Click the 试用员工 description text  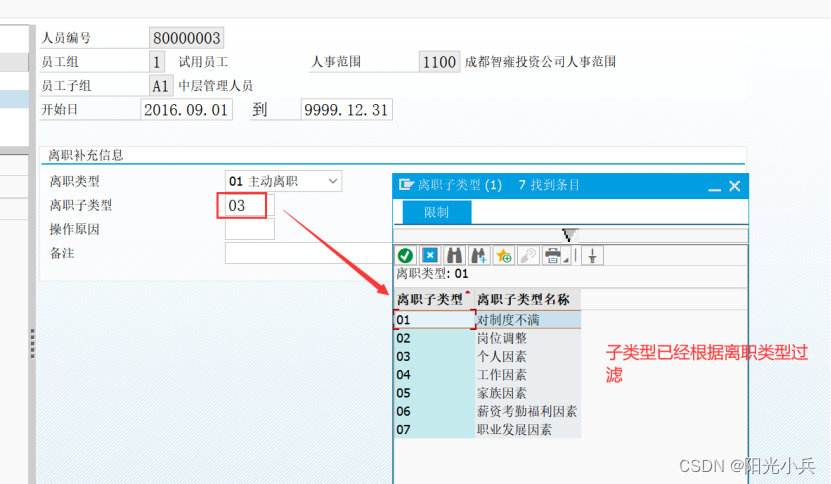tap(204, 62)
